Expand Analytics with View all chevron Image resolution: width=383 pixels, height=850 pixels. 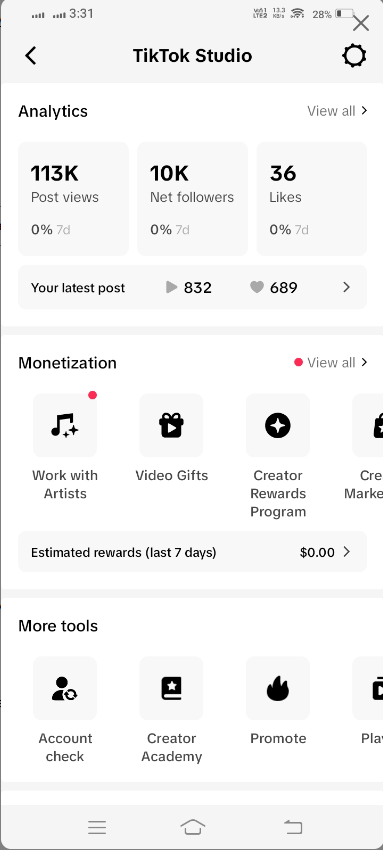pos(364,111)
